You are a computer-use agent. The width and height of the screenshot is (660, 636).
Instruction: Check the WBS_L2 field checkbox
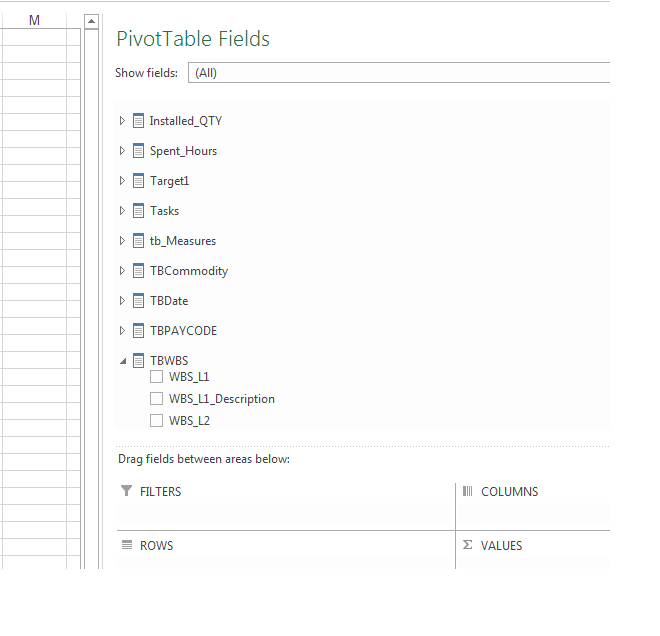pyautogui.click(x=157, y=420)
